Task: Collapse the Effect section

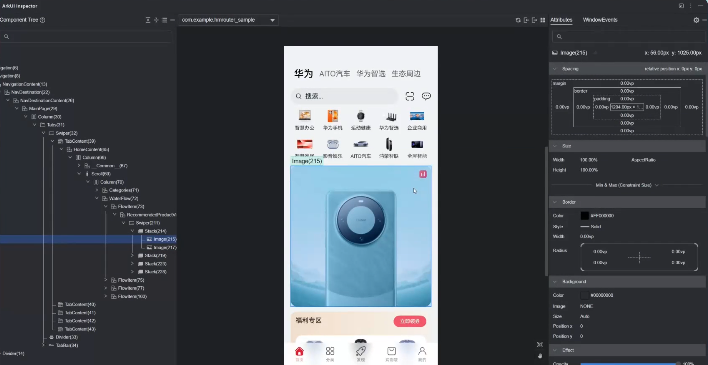Action: point(555,350)
